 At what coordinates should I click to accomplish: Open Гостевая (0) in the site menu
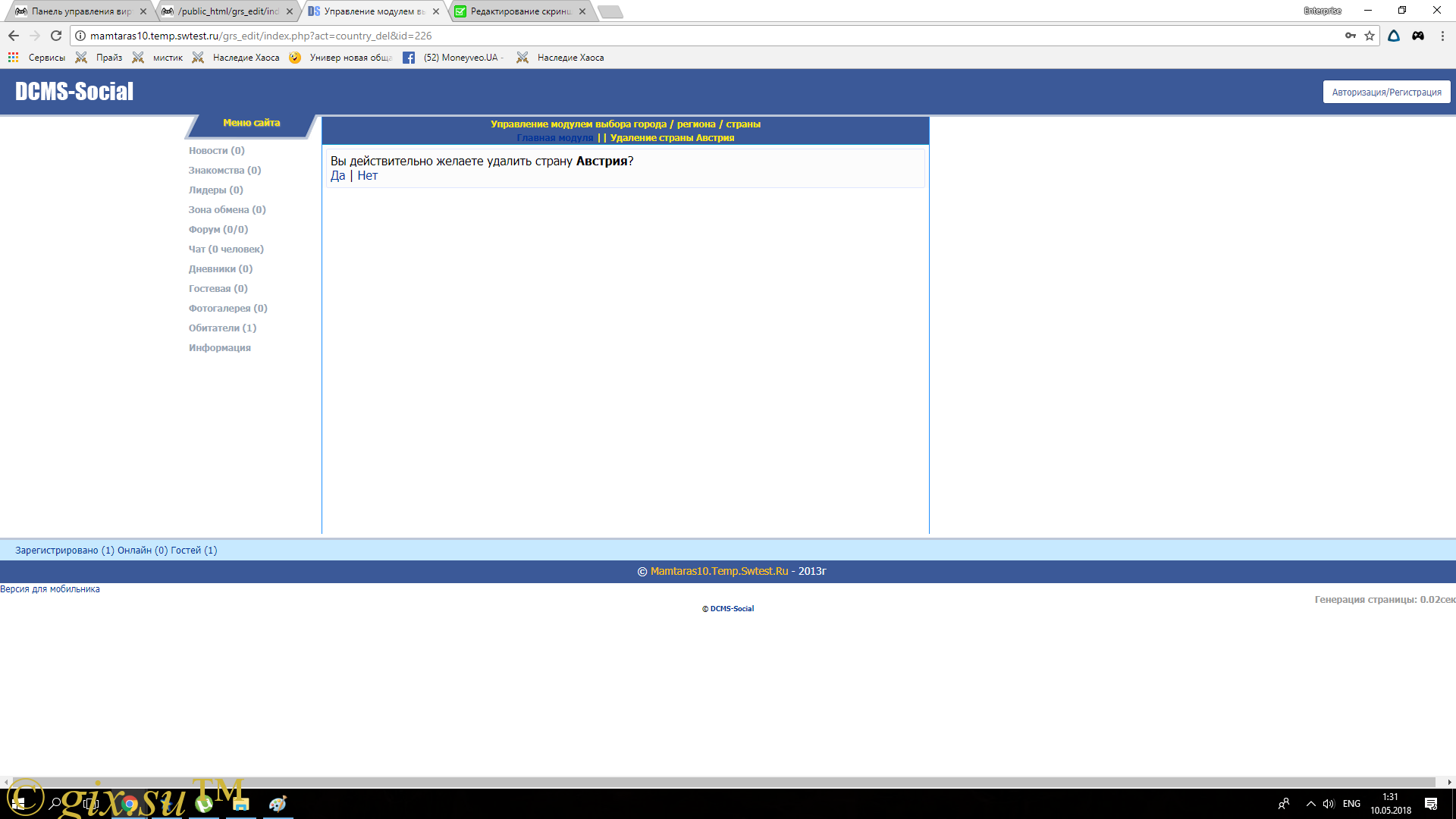[218, 289]
